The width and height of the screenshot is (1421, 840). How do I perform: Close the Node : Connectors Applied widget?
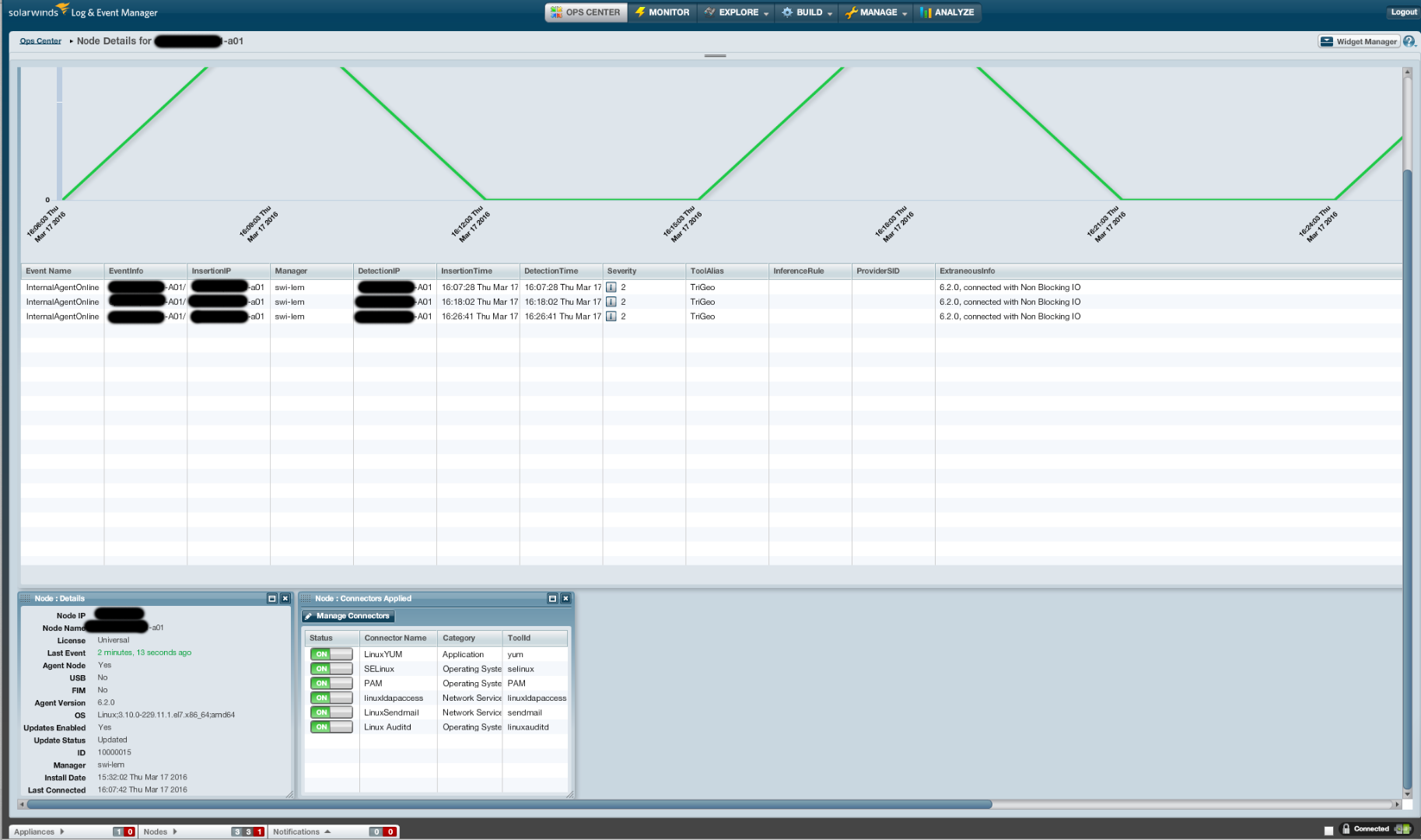pyautogui.click(x=565, y=598)
